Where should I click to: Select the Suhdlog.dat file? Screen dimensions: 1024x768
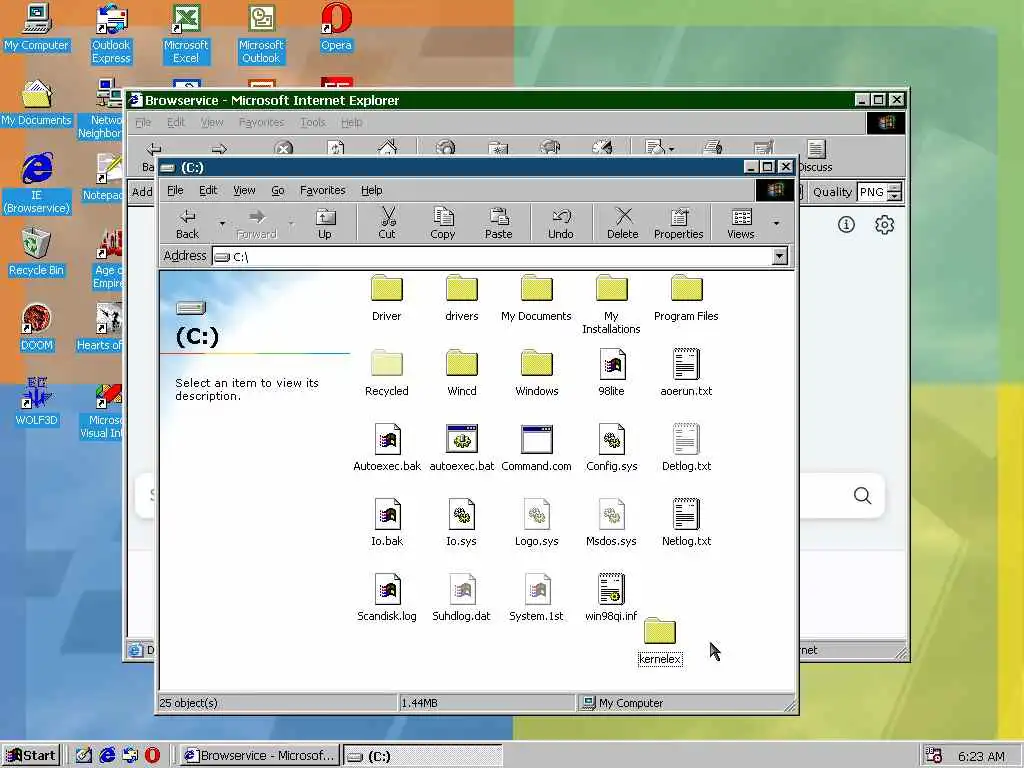(462, 598)
